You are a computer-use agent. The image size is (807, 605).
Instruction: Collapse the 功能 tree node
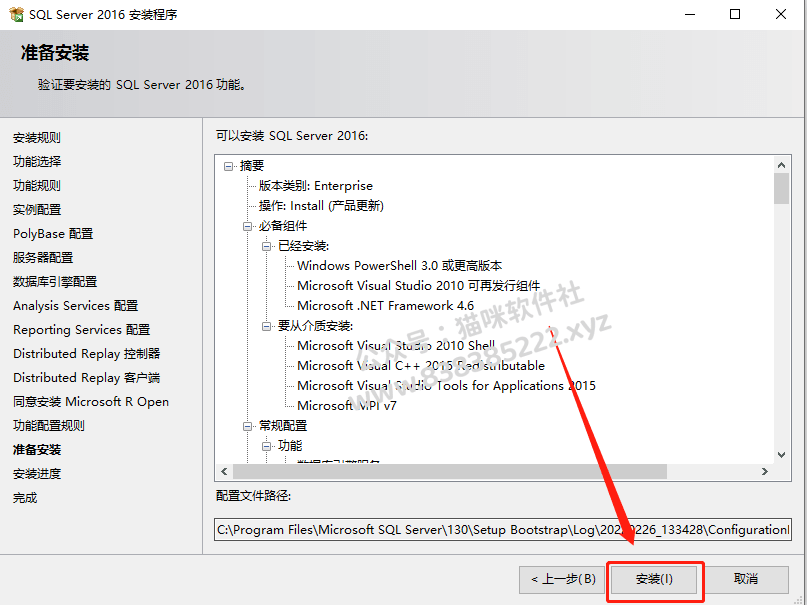pyautogui.click(x=267, y=447)
